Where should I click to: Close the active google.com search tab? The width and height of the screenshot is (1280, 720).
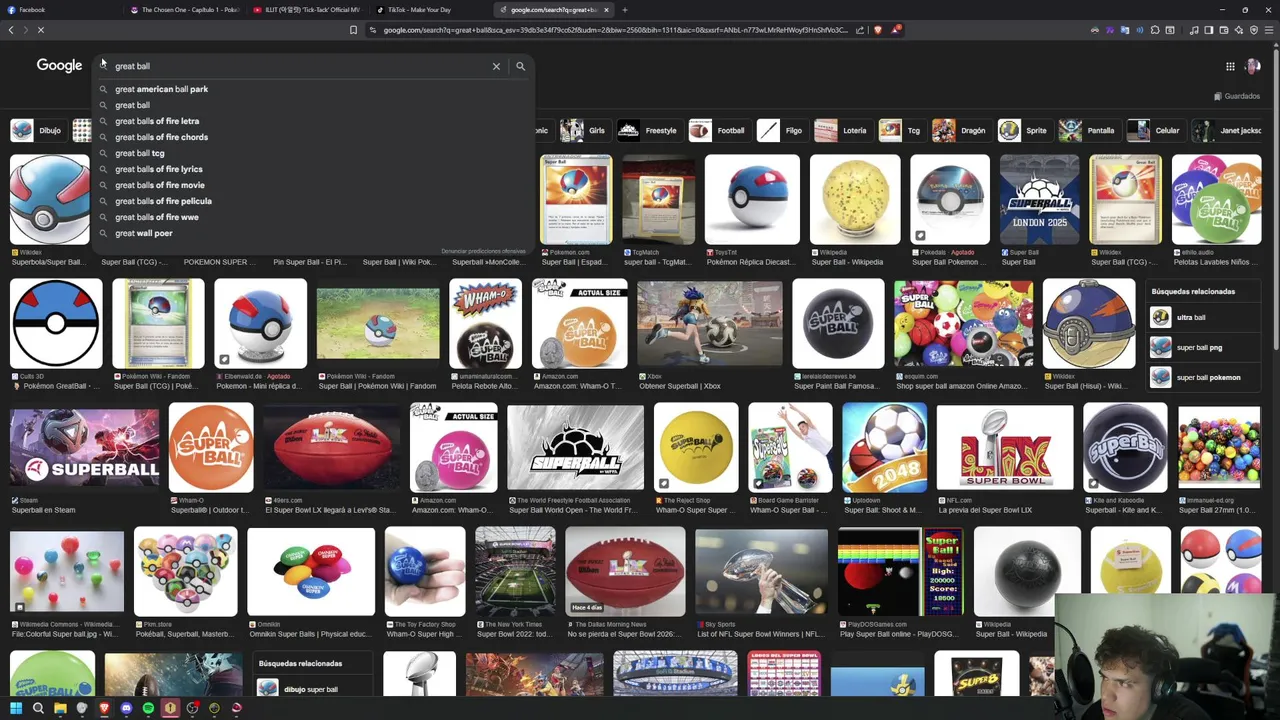[606, 10]
